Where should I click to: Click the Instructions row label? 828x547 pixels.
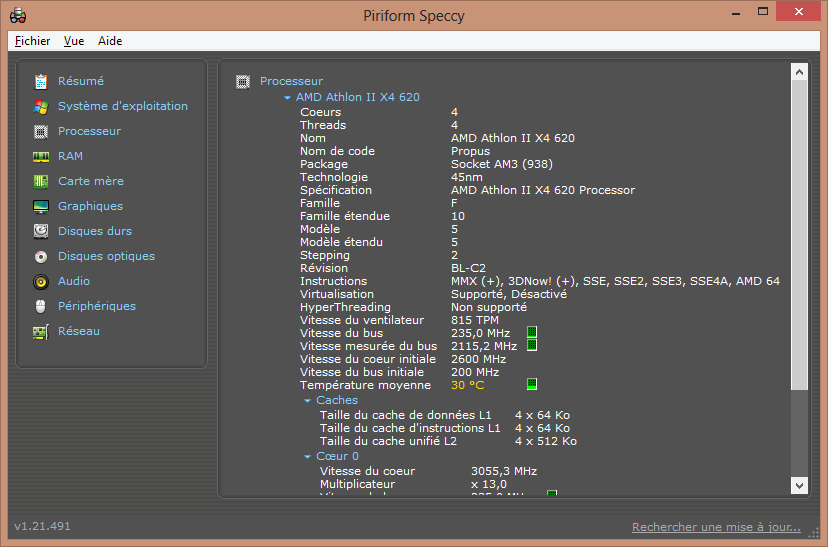pos(333,281)
